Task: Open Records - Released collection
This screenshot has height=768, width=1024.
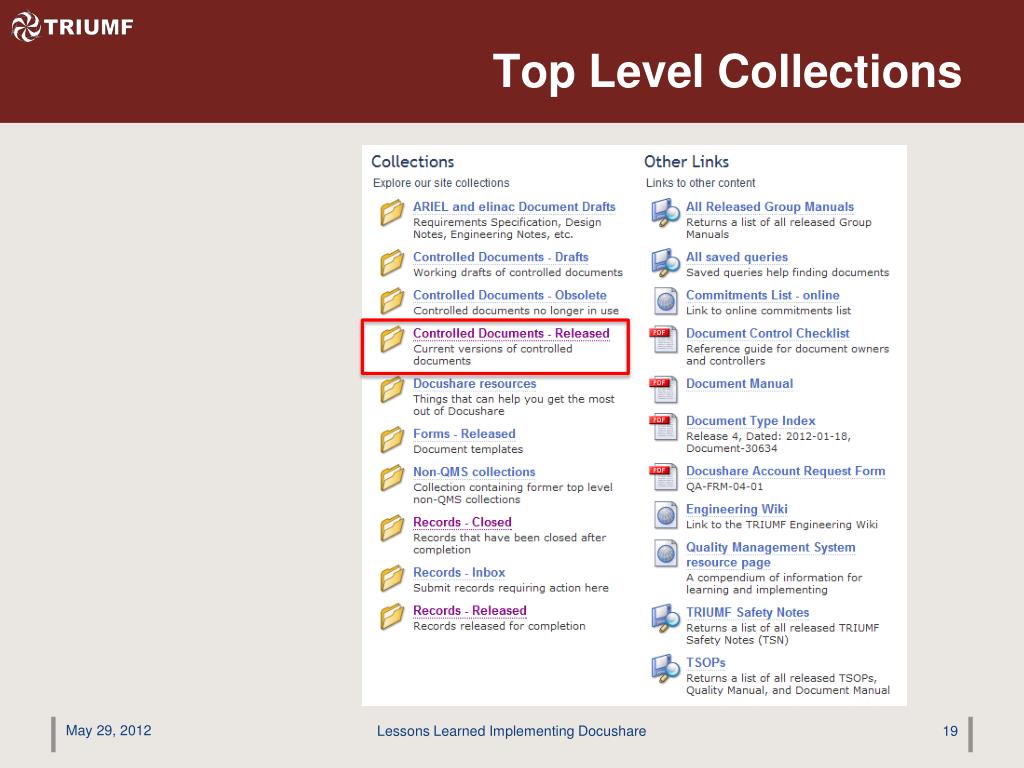Action: (470, 610)
